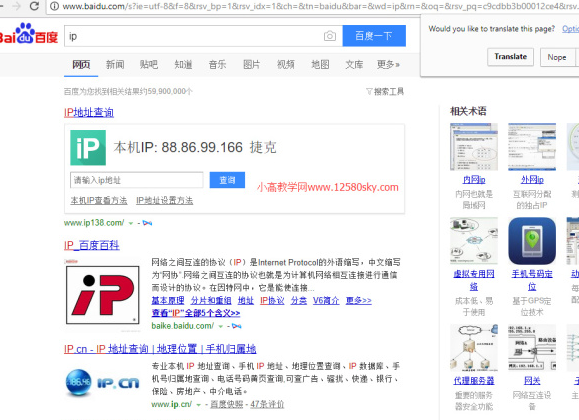Switch to the 文库 tab
The height and width of the screenshot is (420, 579).
point(354,65)
